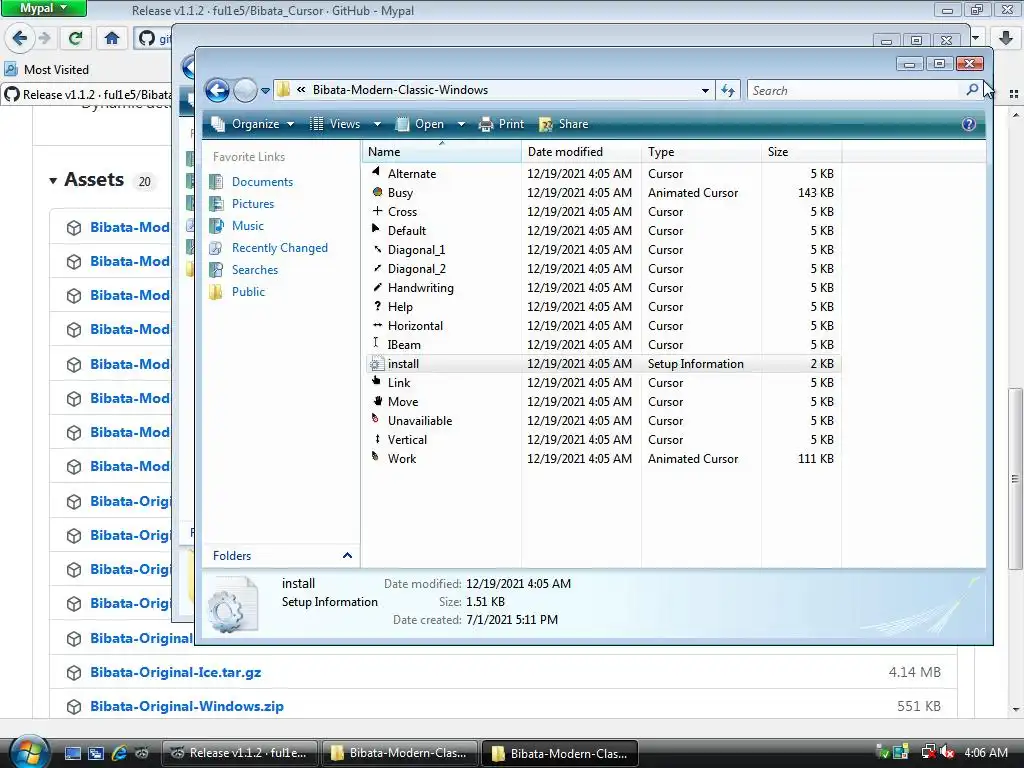Sort files by the Name column header
The height and width of the screenshot is (768, 1024).
442,152
